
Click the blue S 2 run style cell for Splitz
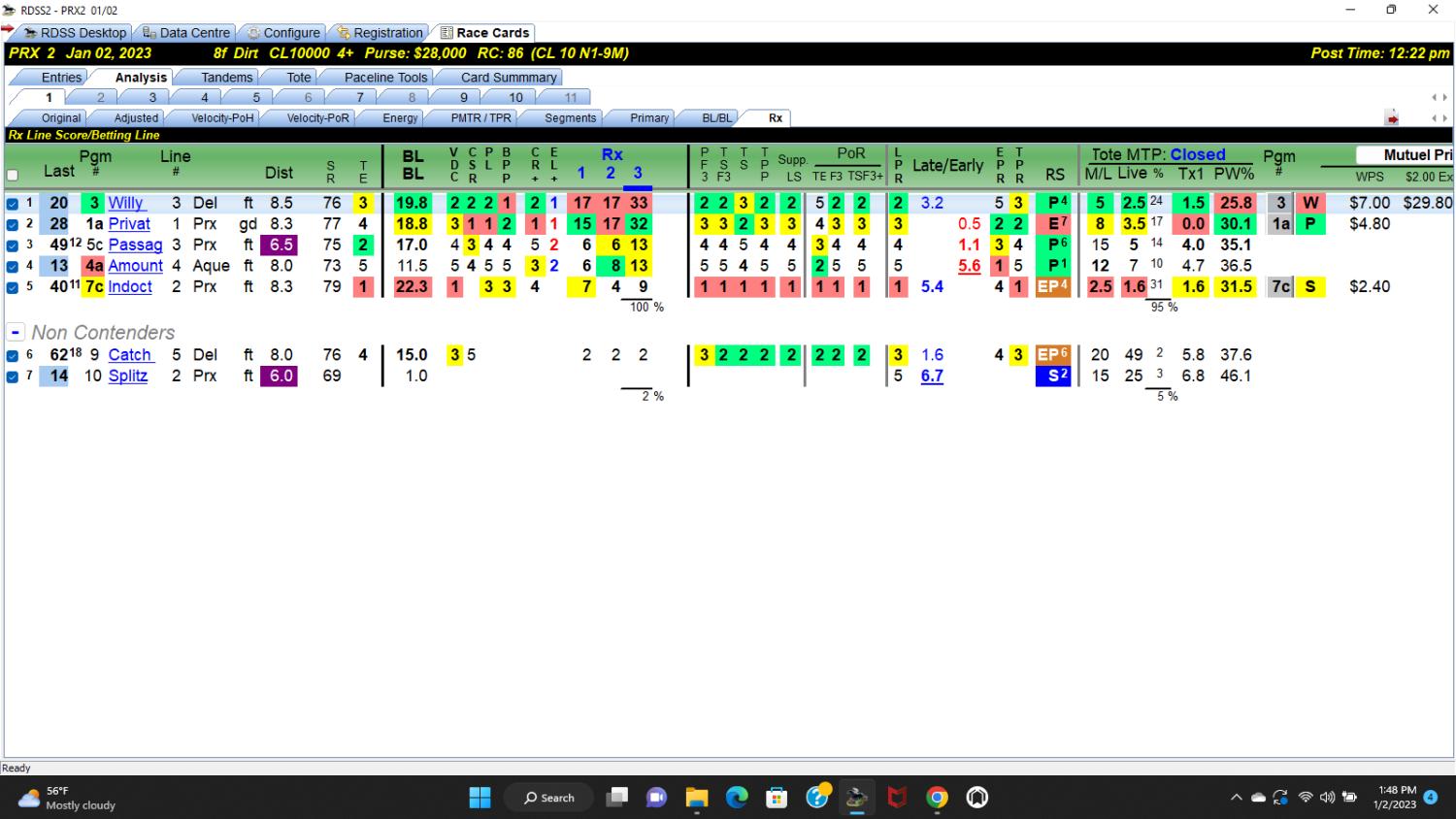(x=1053, y=377)
